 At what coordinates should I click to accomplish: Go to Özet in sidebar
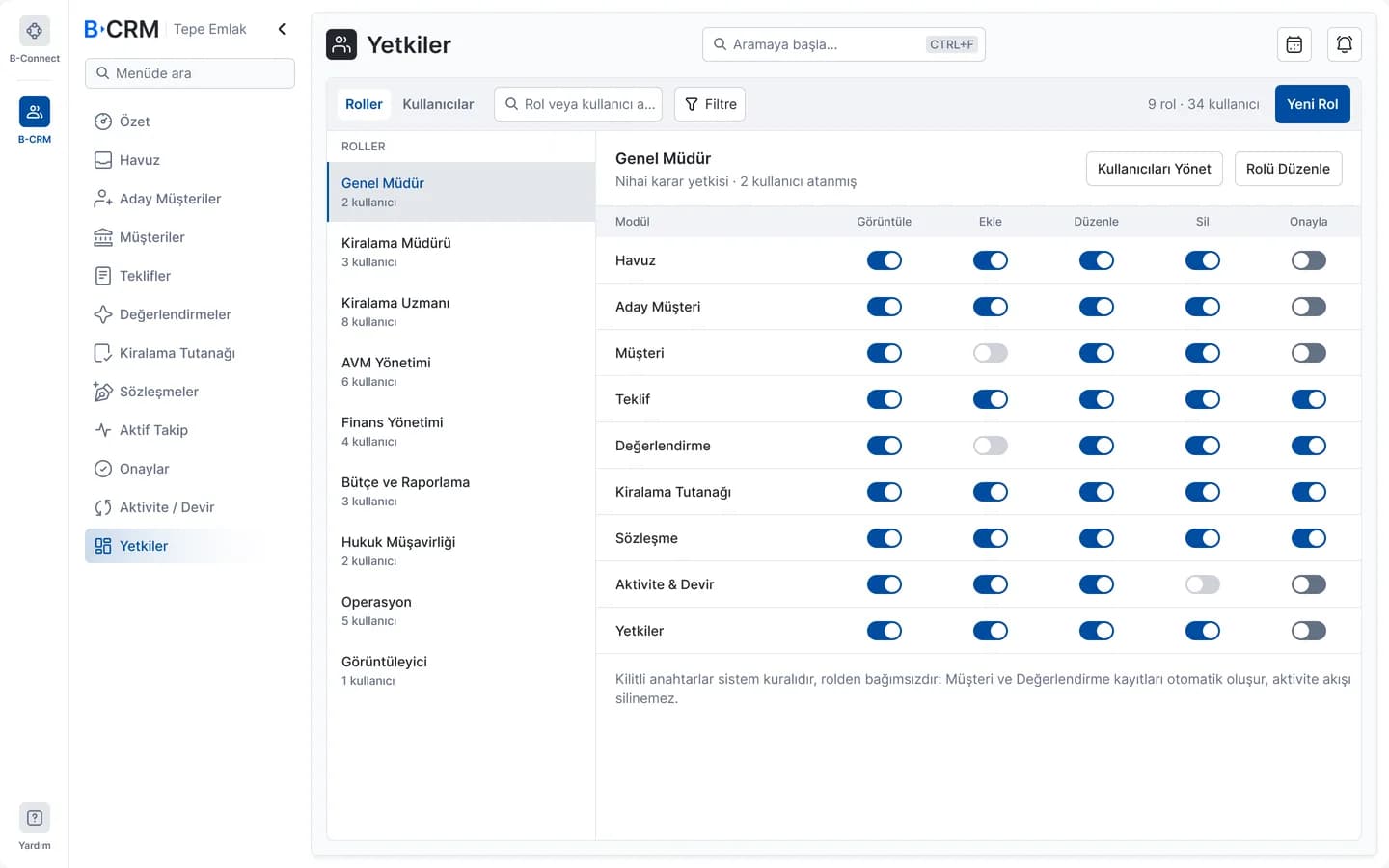190,122
